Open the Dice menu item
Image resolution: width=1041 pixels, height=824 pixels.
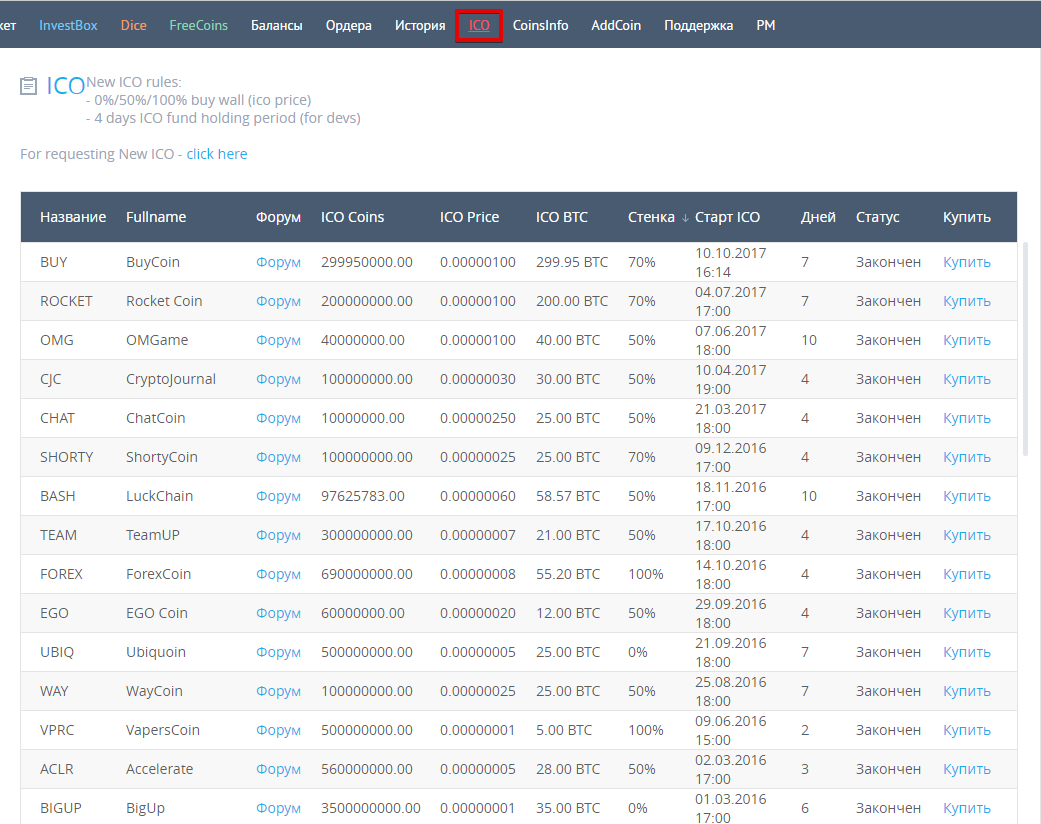[133, 25]
